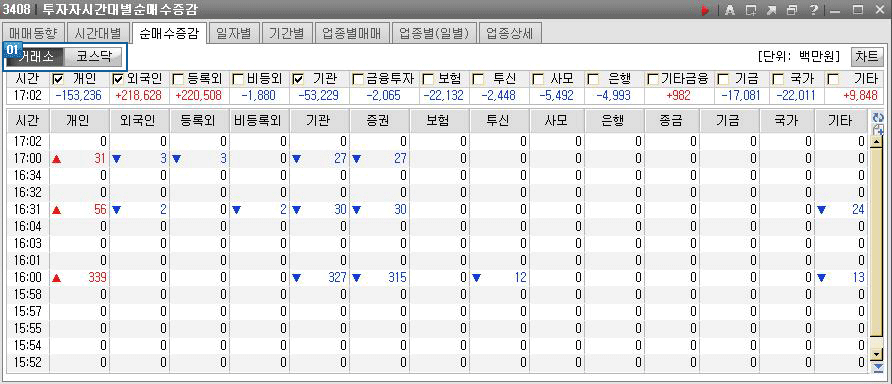Screen dimensions: 892x384
Task: Click the 외국인 column header in table
Action: pyautogui.click(x=140, y=120)
